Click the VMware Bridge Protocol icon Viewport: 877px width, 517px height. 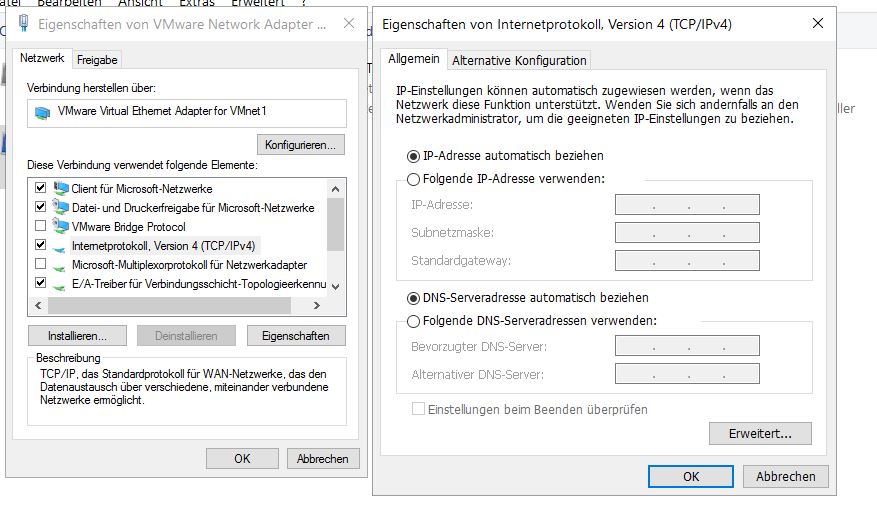pos(61,226)
